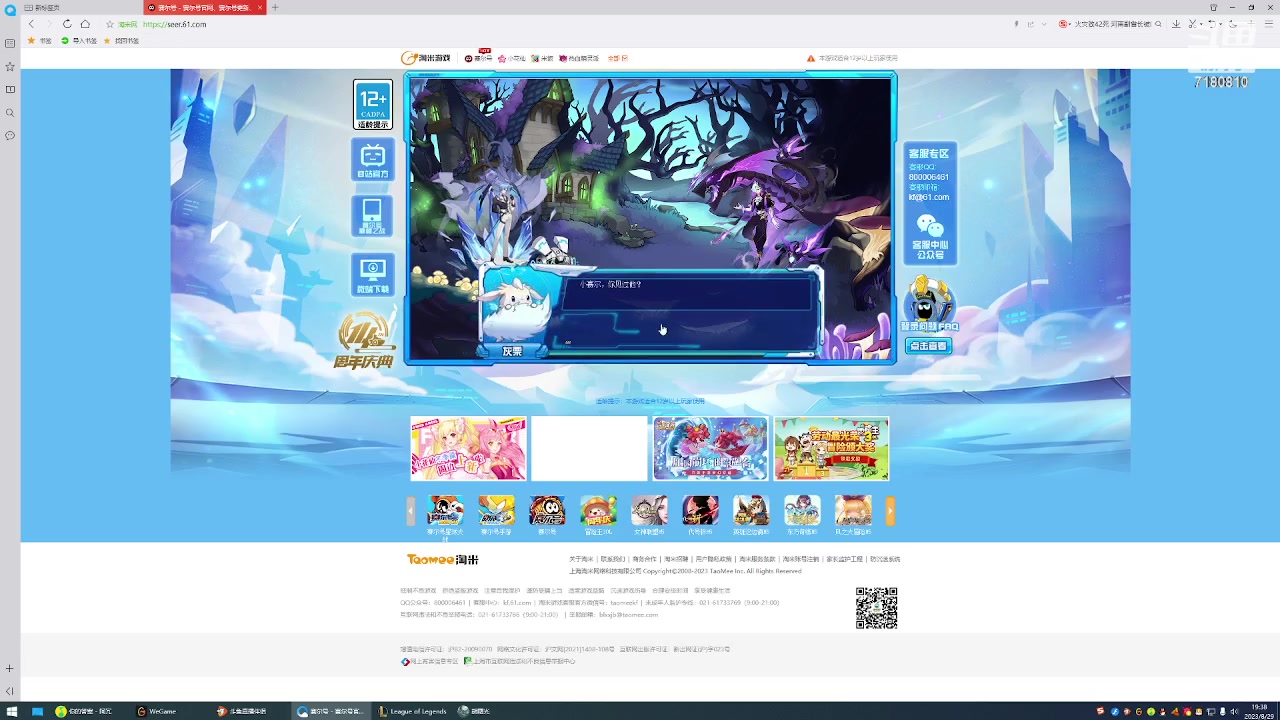Click the taskbar clock
Image resolution: width=1280 pixels, height=720 pixels.
click(1259, 711)
